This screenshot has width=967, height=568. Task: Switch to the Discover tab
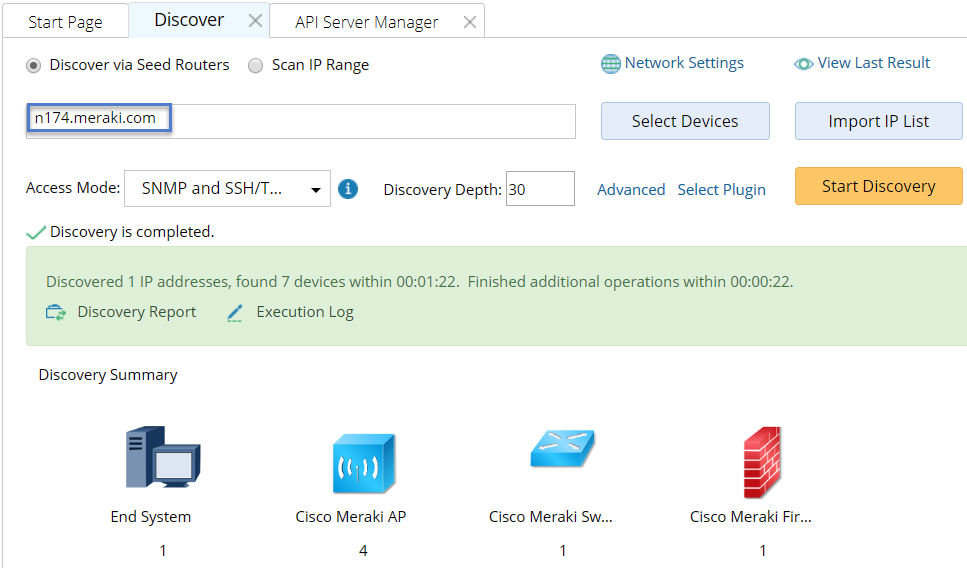tap(189, 20)
